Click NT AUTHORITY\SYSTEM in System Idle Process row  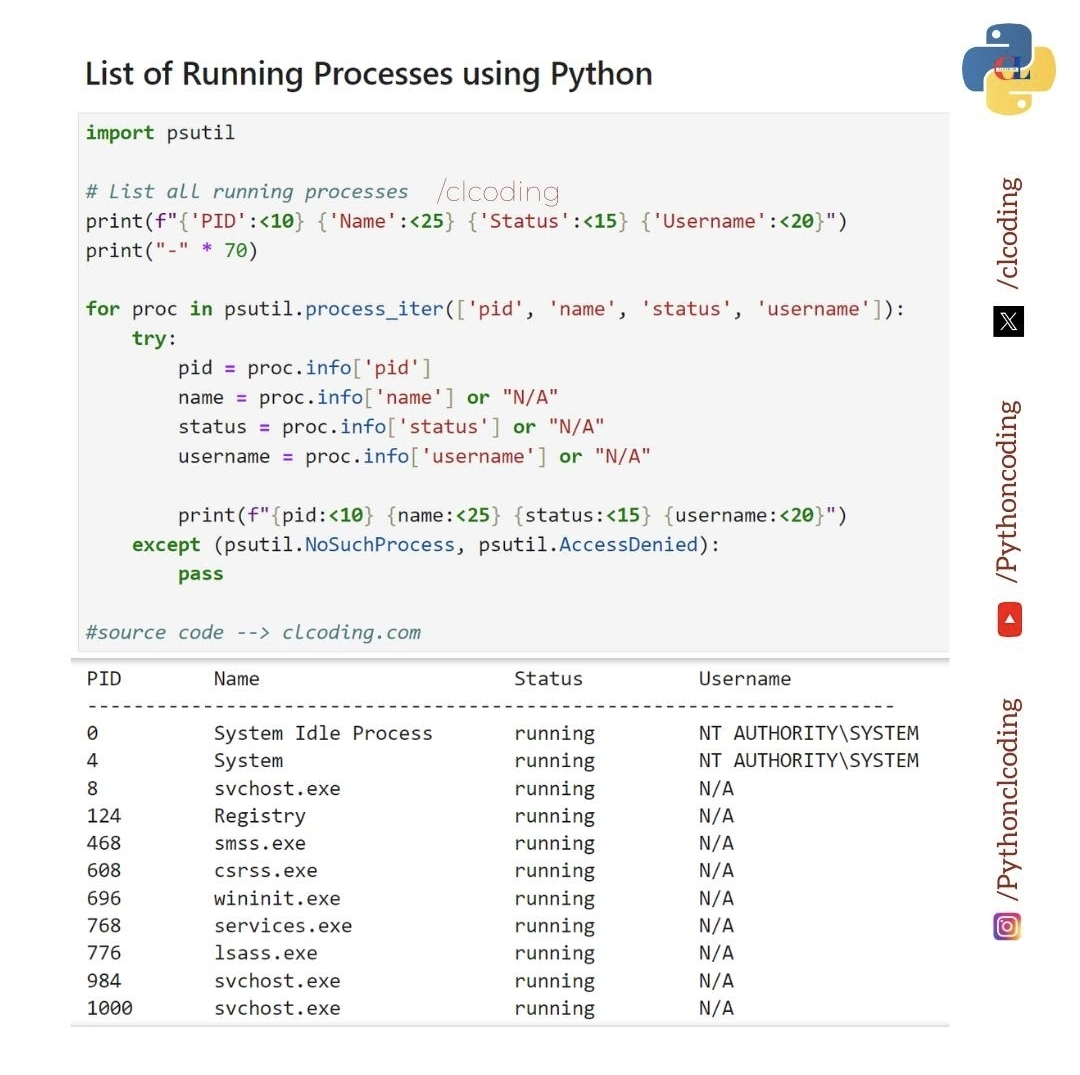(809, 733)
